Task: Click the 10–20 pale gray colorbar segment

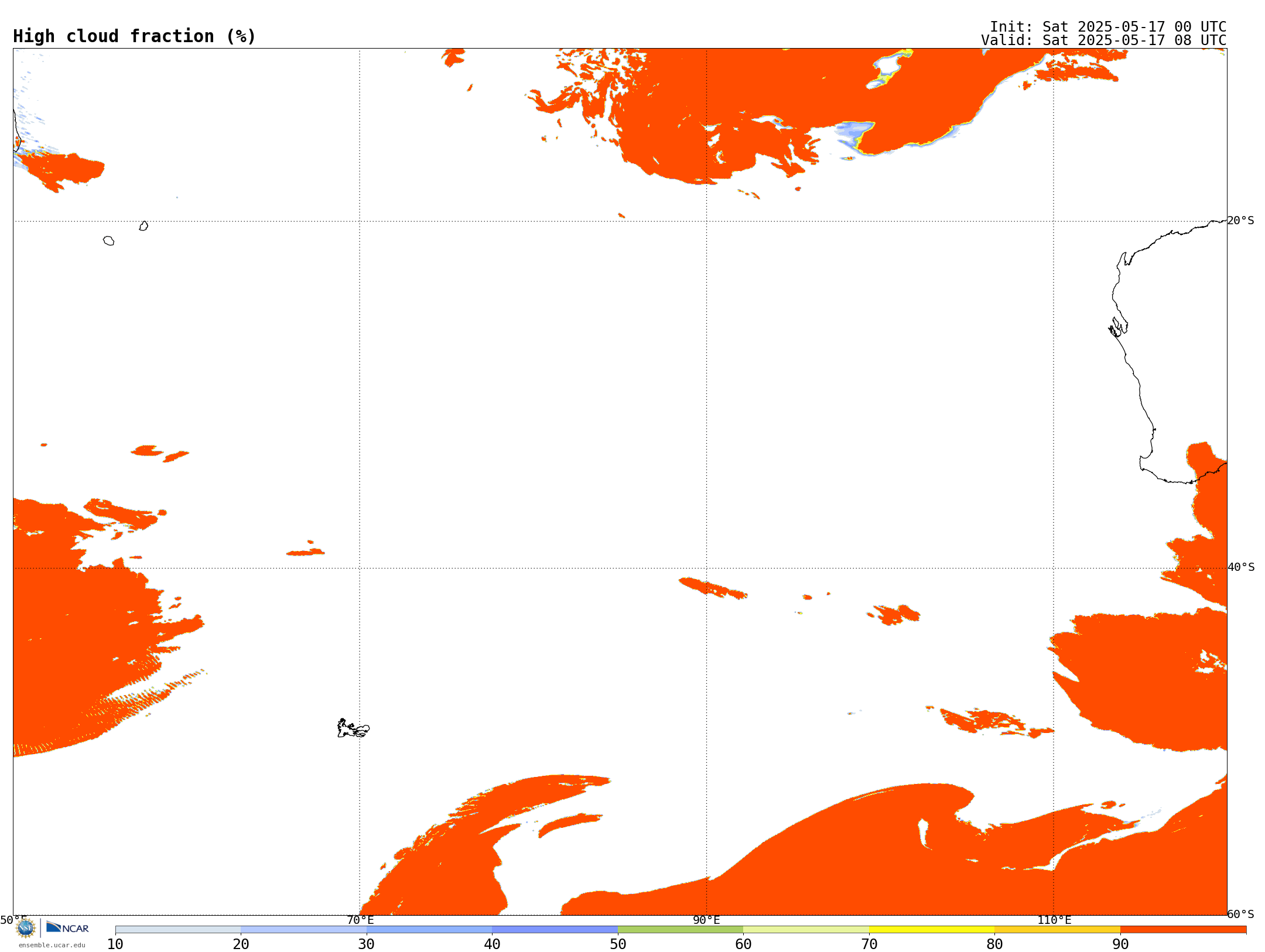Action: [178, 930]
